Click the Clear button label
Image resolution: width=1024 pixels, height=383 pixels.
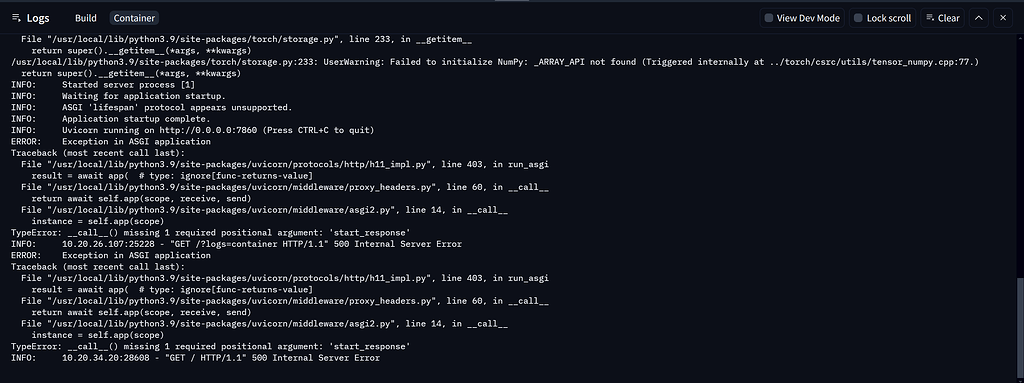pyautogui.click(x=949, y=18)
